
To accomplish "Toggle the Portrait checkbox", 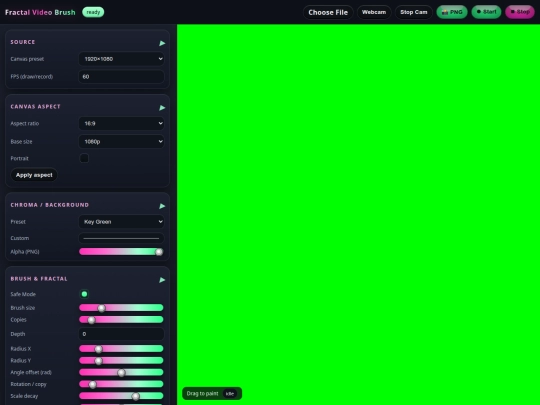I will [x=84, y=158].
